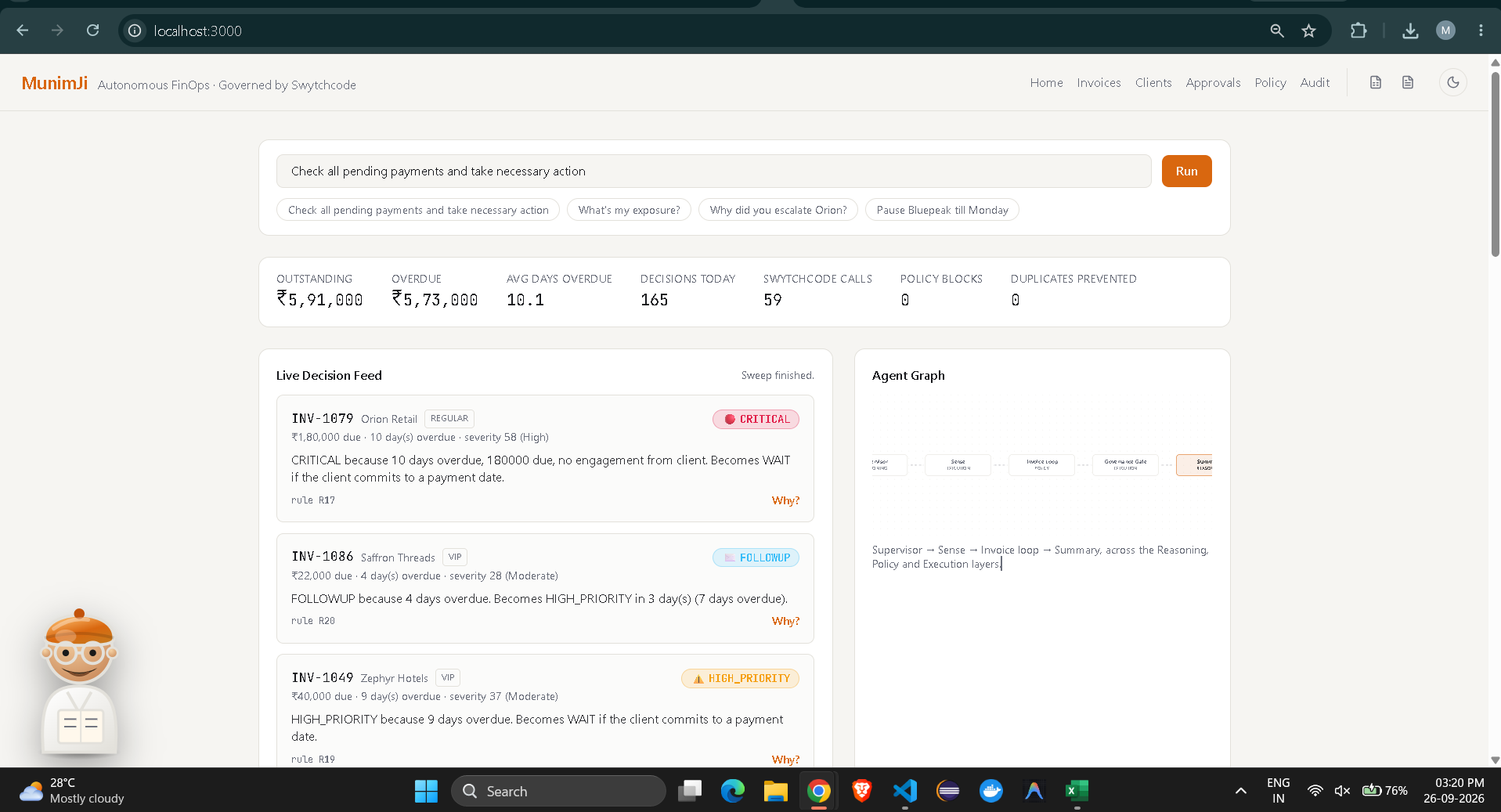Focus the command prompt input field
1501x812 pixels.
713,171
